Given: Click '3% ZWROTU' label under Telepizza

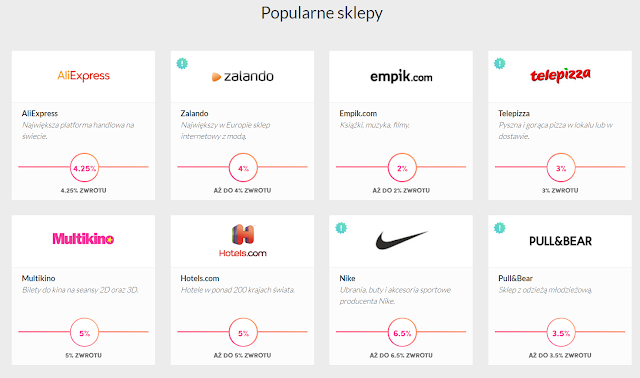Looking at the screenshot, I should tap(560, 191).
